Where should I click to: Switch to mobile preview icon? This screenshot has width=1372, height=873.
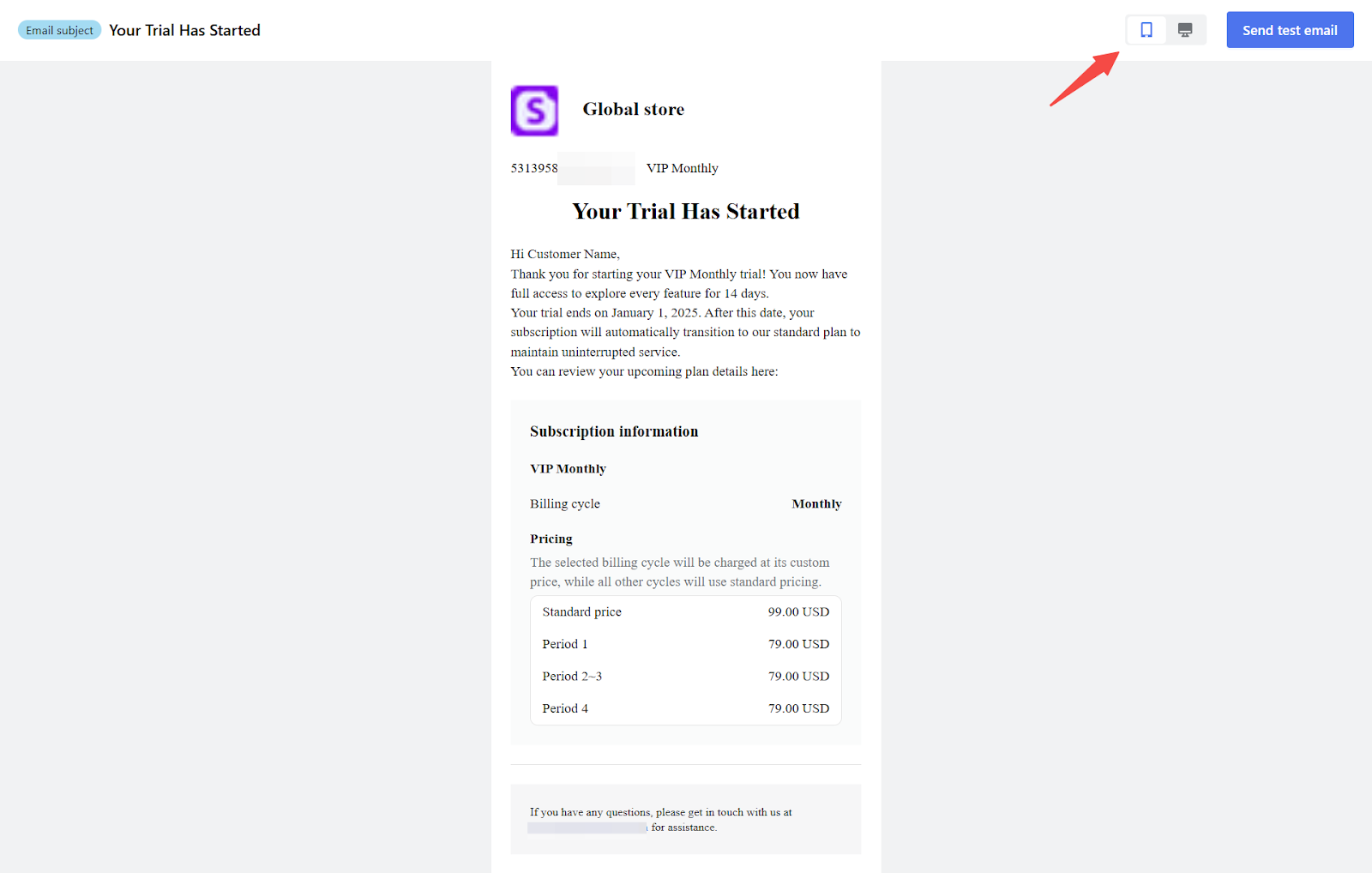(x=1146, y=30)
